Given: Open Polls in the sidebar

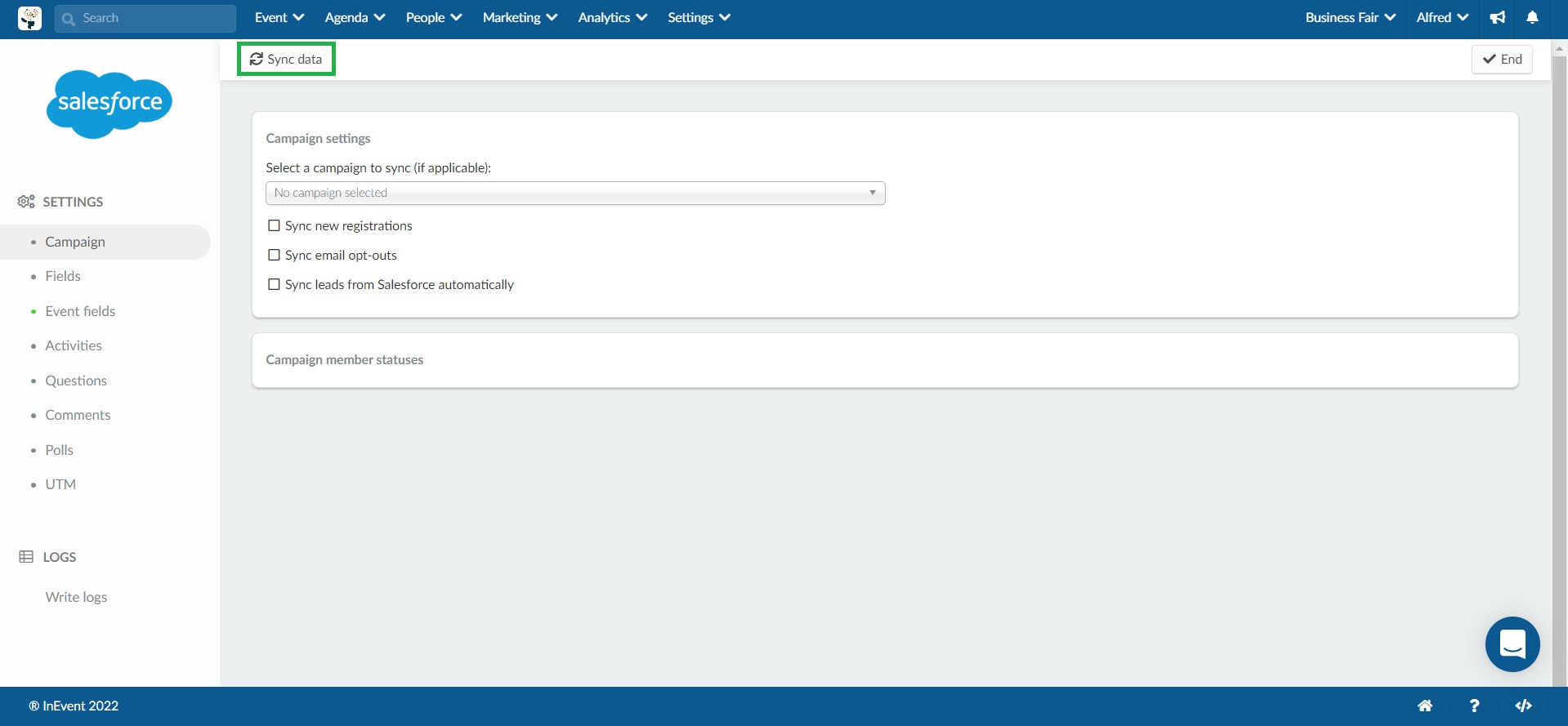Looking at the screenshot, I should tap(59, 450).
